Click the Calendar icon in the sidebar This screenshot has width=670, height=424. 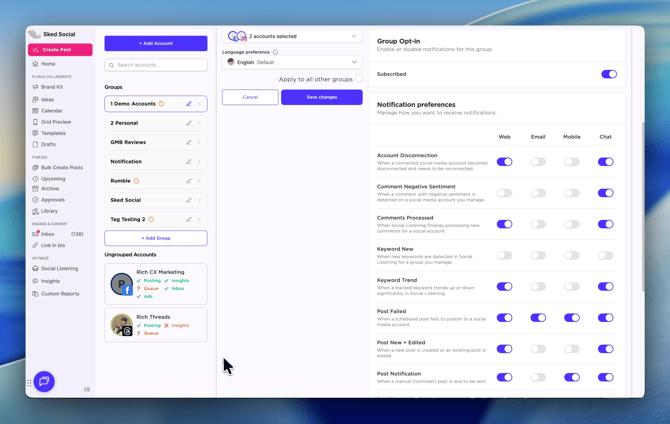tap(36, 111)
